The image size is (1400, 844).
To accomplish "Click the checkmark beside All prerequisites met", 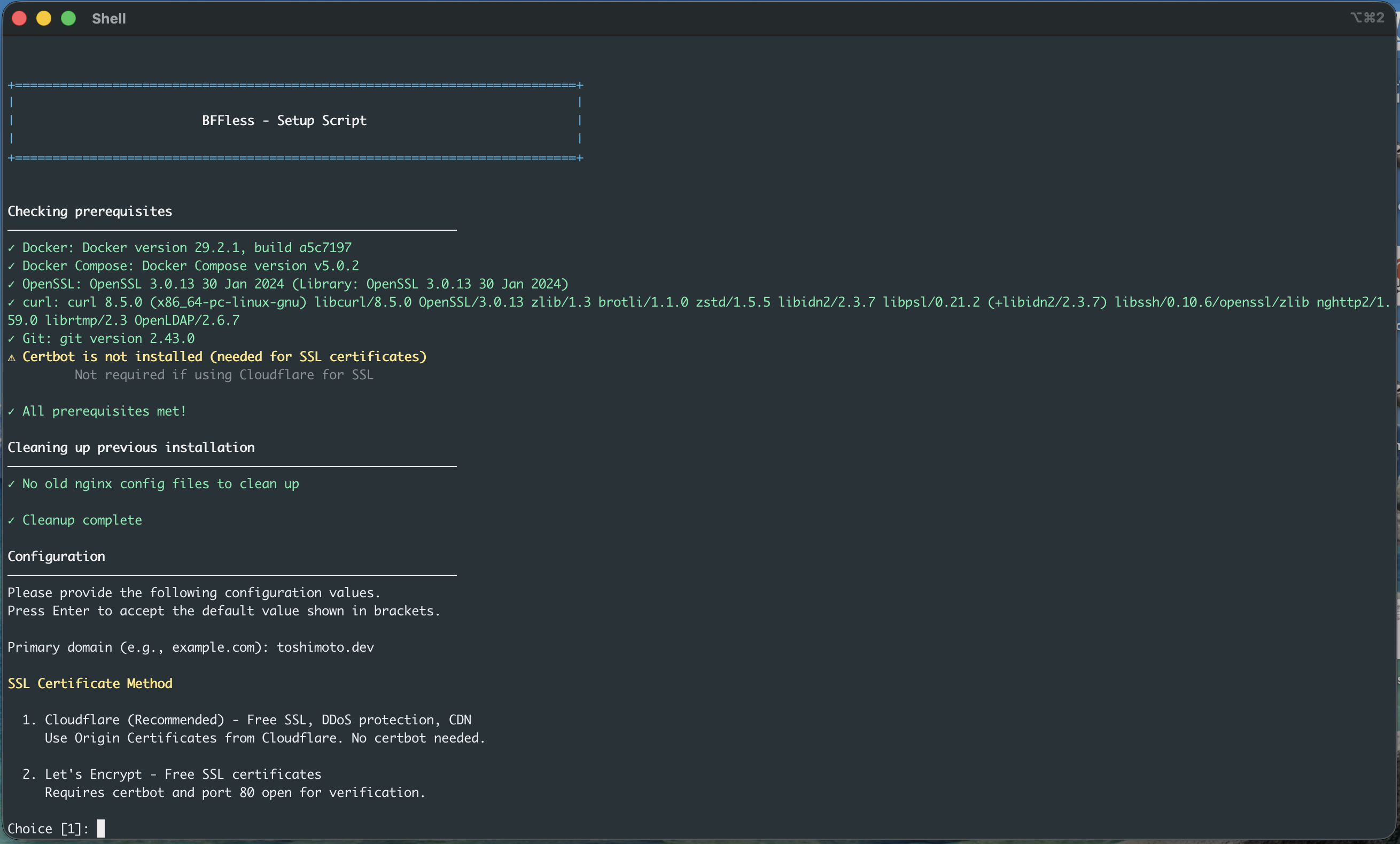I will click(11, 412).
